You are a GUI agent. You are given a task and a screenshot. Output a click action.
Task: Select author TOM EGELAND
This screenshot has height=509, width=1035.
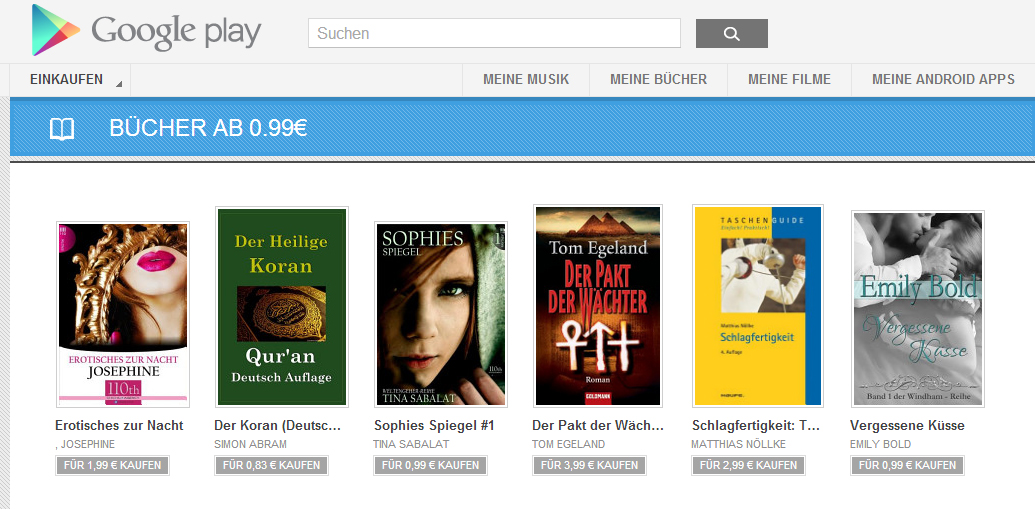569,444
